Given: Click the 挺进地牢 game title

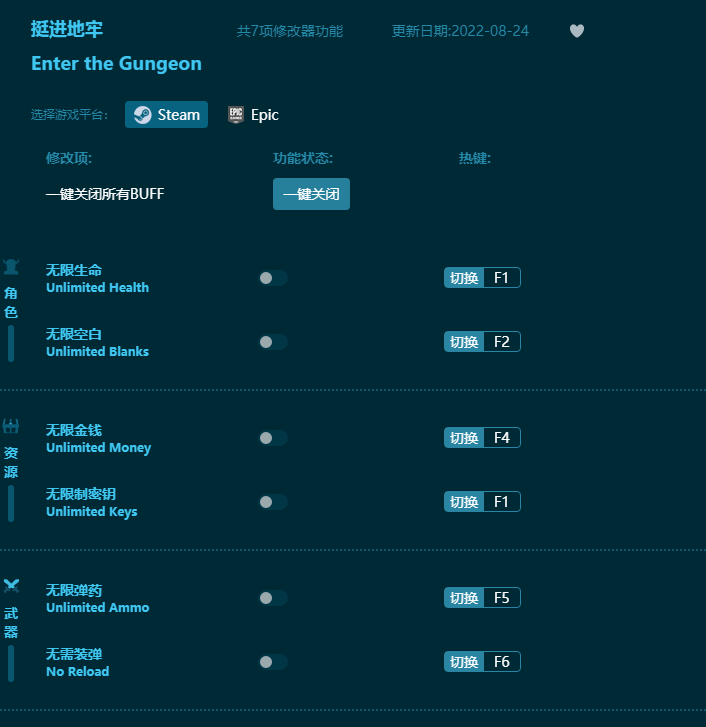Looking at the screenshot, I should click(x=67, y=29).
